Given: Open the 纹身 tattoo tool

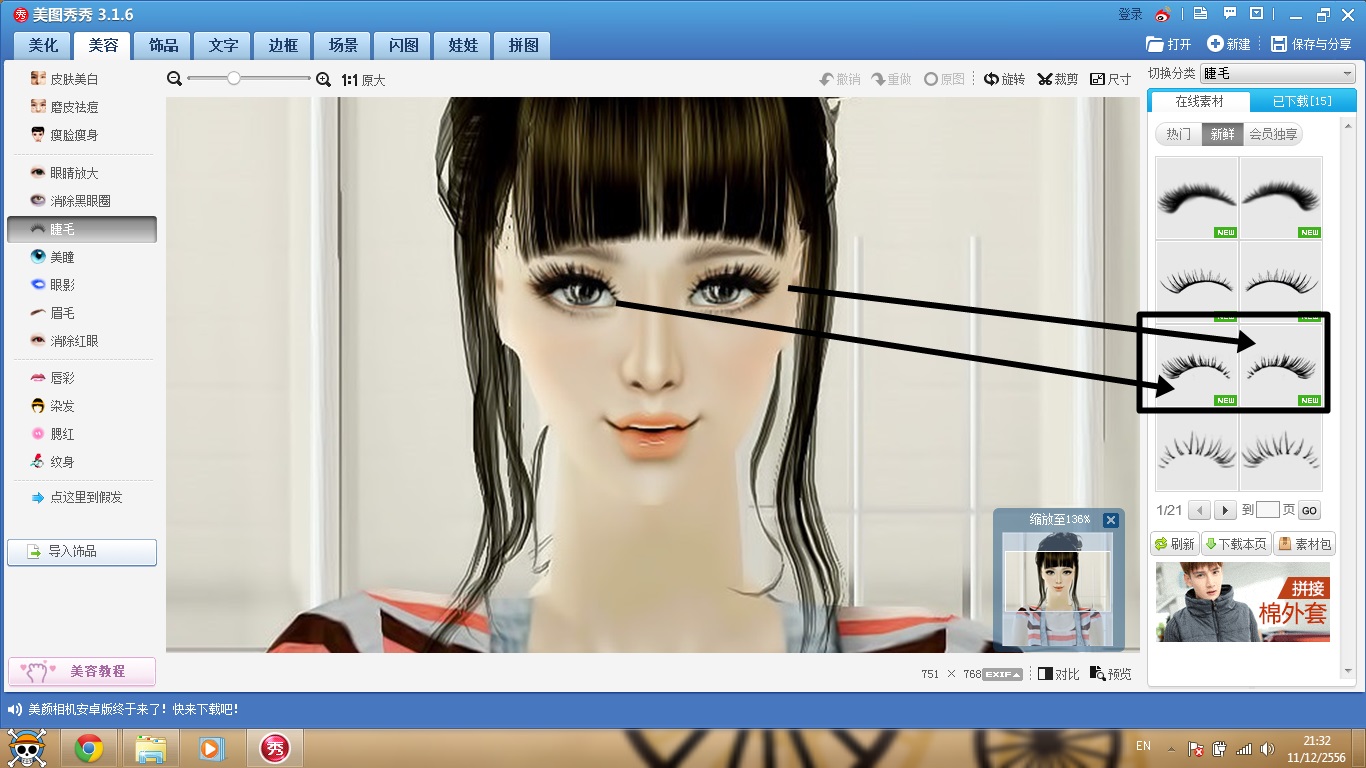Looking at the screenshot, I should 52,462.
